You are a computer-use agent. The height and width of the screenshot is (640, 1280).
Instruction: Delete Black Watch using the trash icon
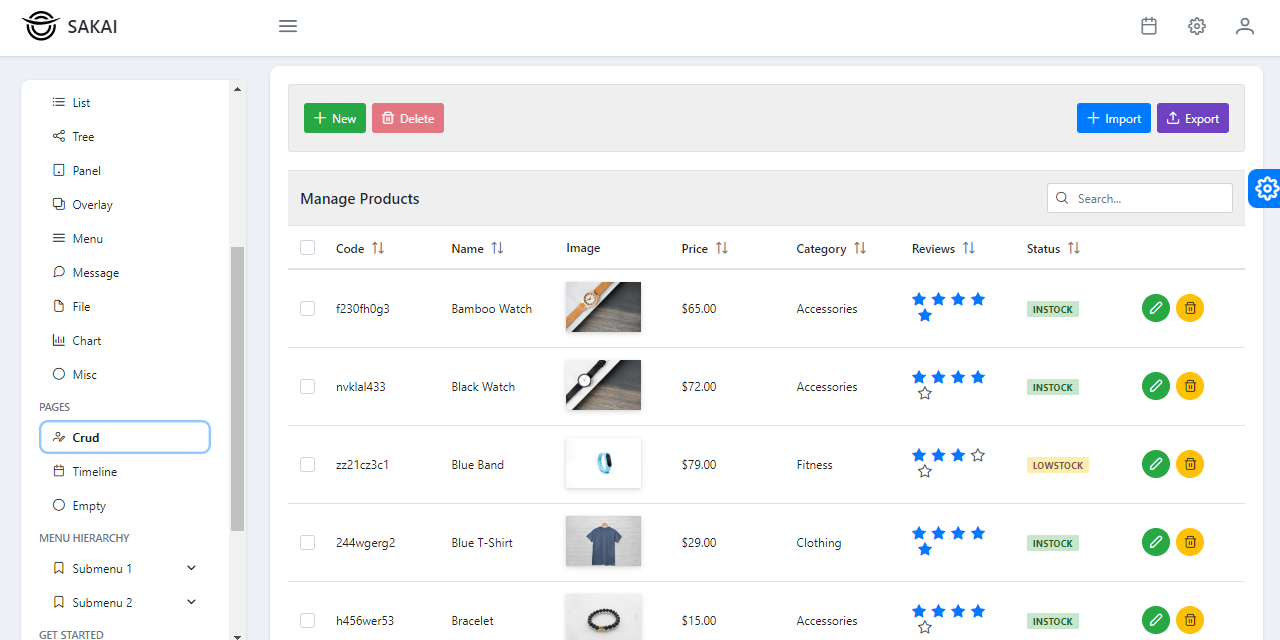pyautogui.click(x=1190, y=385)
